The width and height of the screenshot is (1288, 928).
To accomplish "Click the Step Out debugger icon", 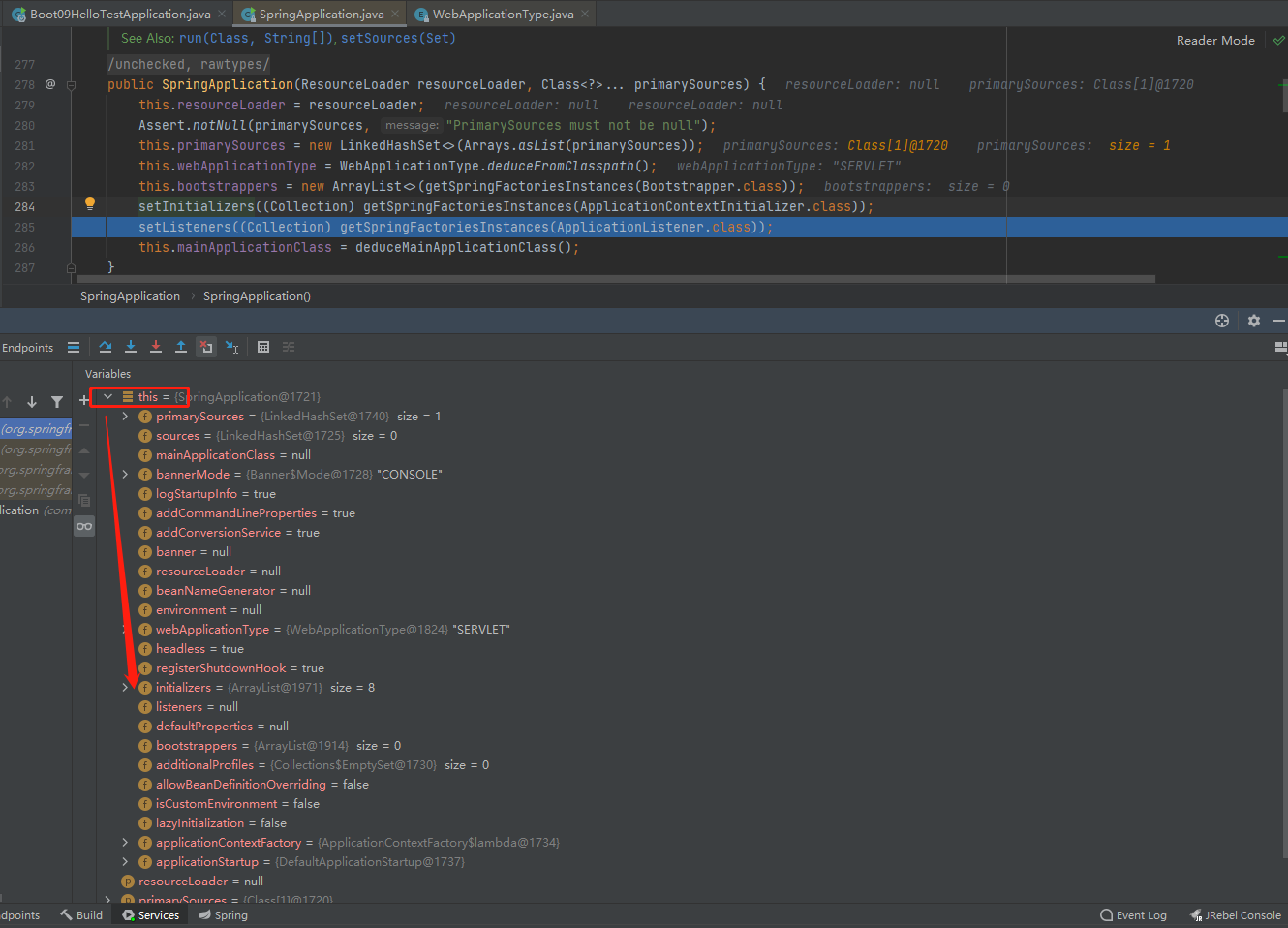I will (181, 347).
